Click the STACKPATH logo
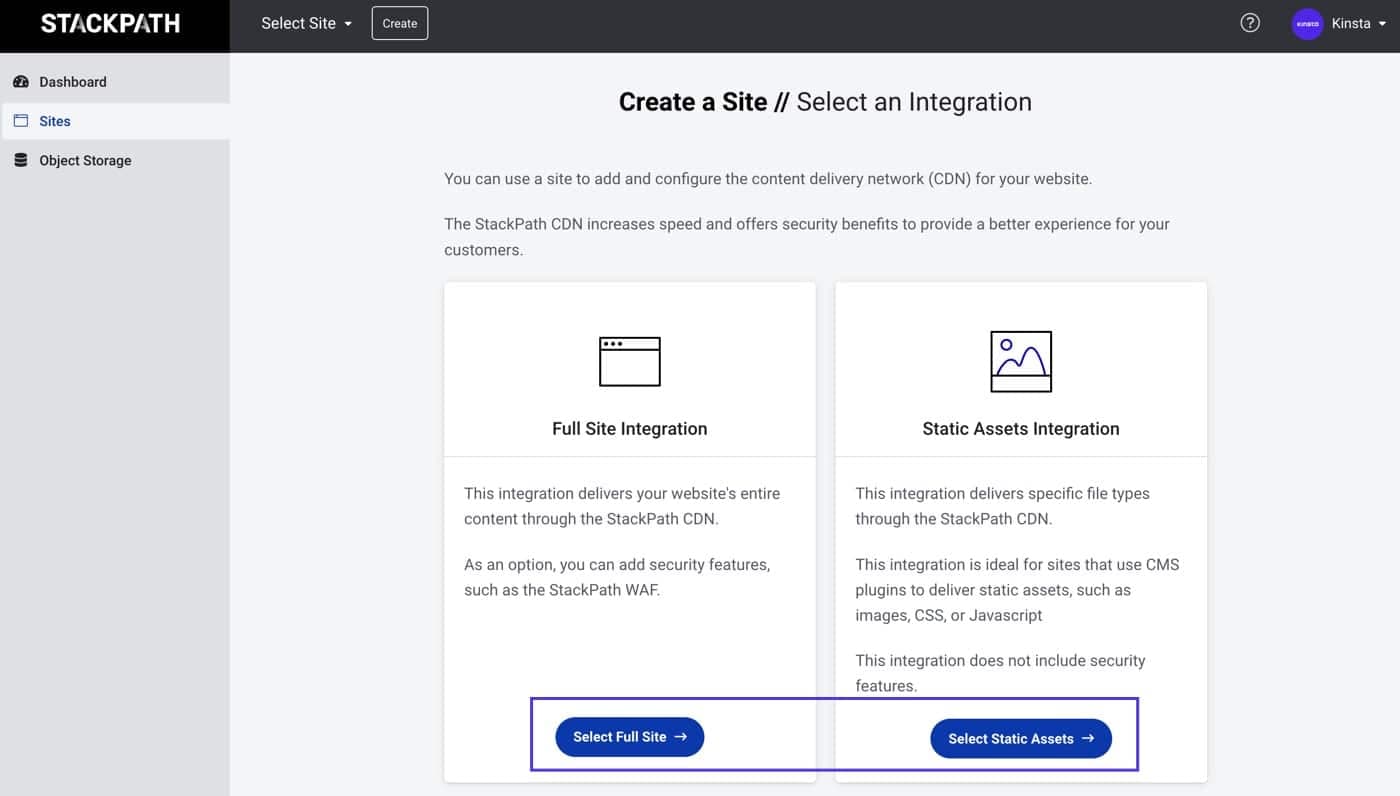This screenshot has height=796, width=1400. (110, 22)
